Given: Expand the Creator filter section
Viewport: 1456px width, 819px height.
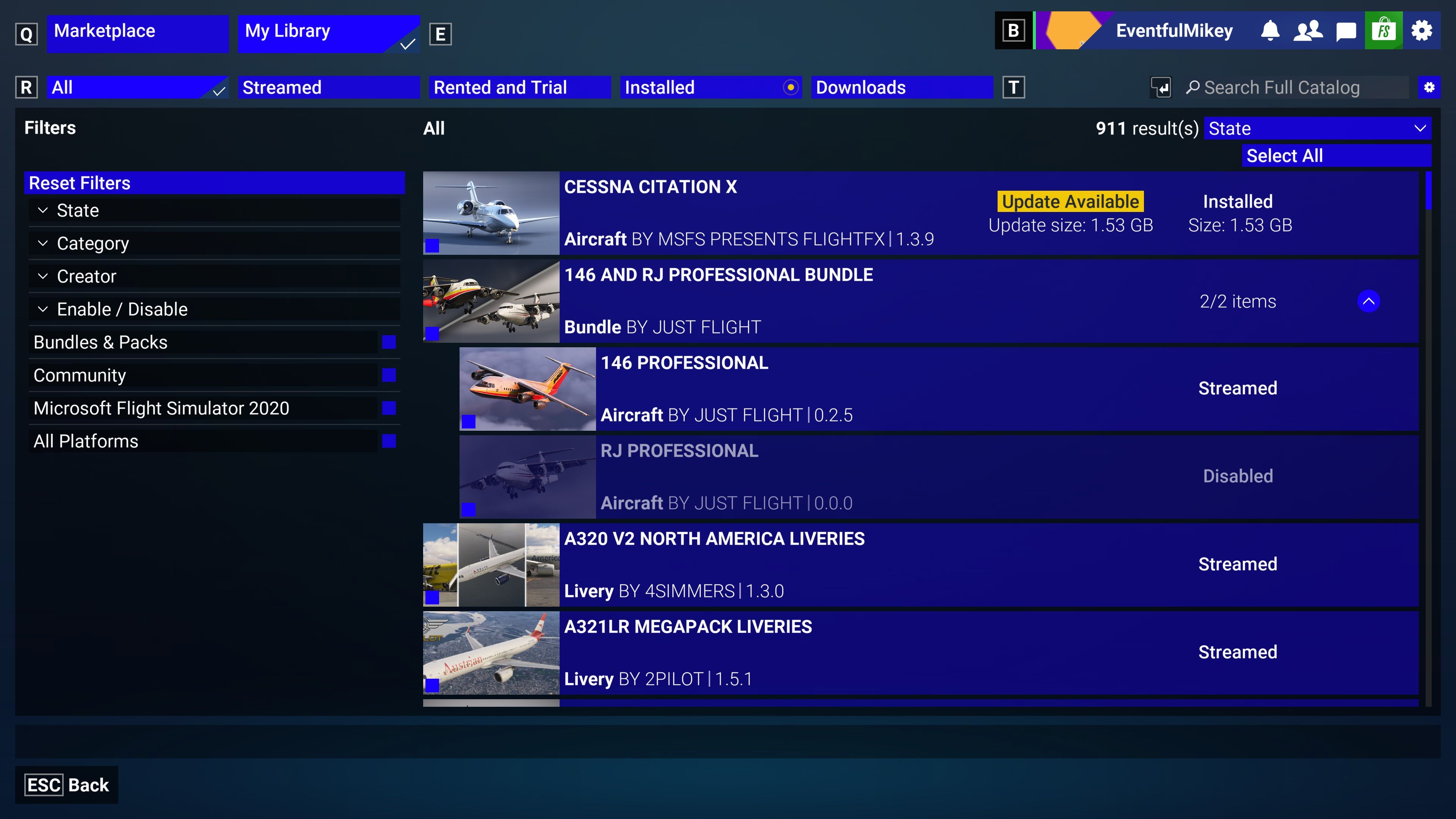Looking at the screenshot, I should [x=214, y=276].
